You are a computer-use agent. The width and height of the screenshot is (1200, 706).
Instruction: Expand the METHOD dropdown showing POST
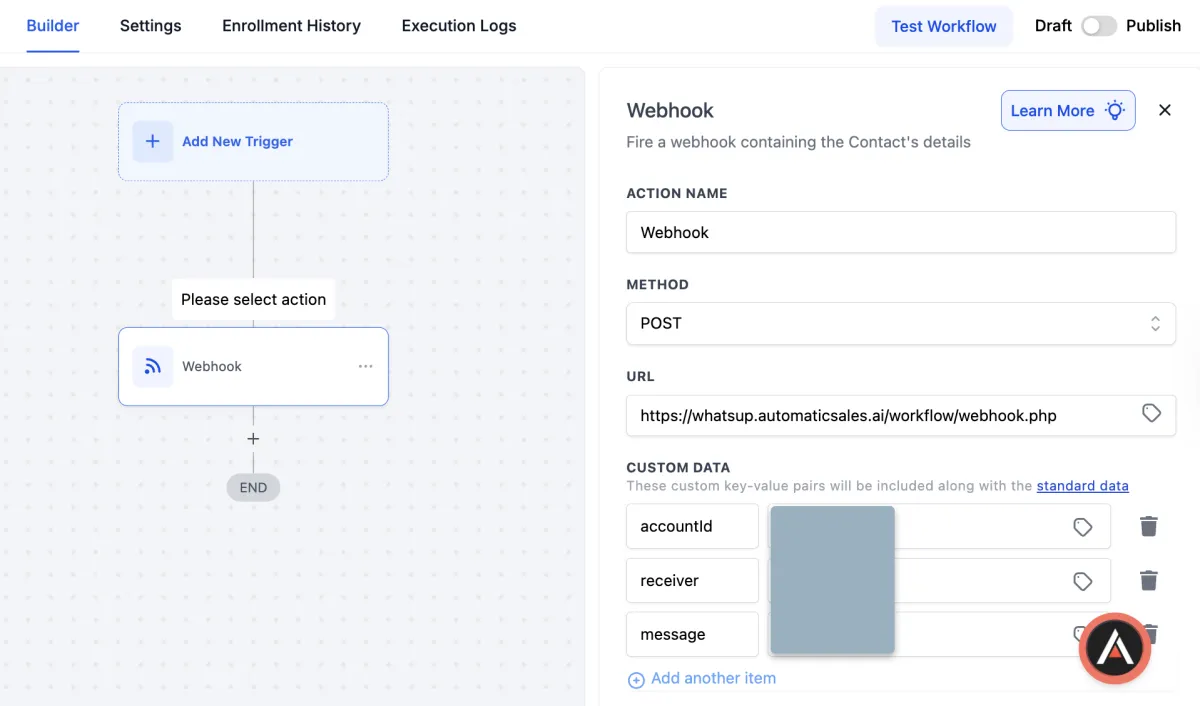click(x=900, y=324)
